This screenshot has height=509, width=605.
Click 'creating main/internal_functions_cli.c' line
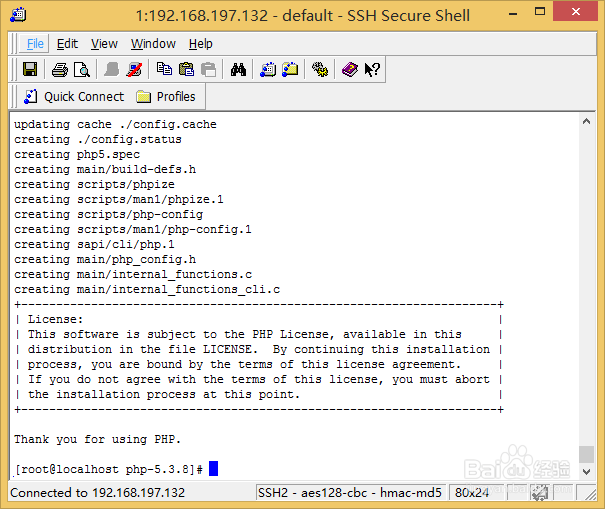coord(147,289)
